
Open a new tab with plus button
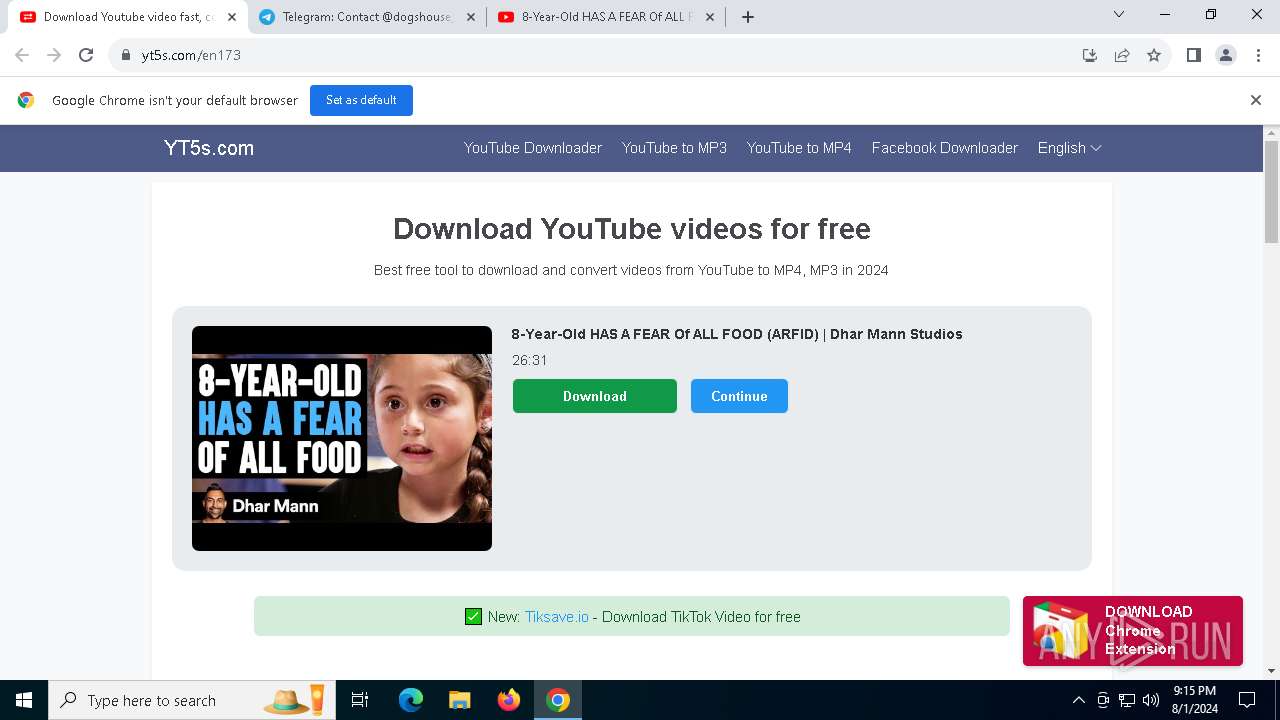tap(747, 16)
